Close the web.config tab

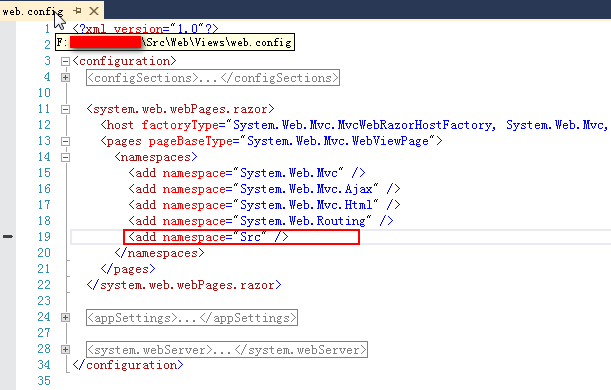click(94, 11)
